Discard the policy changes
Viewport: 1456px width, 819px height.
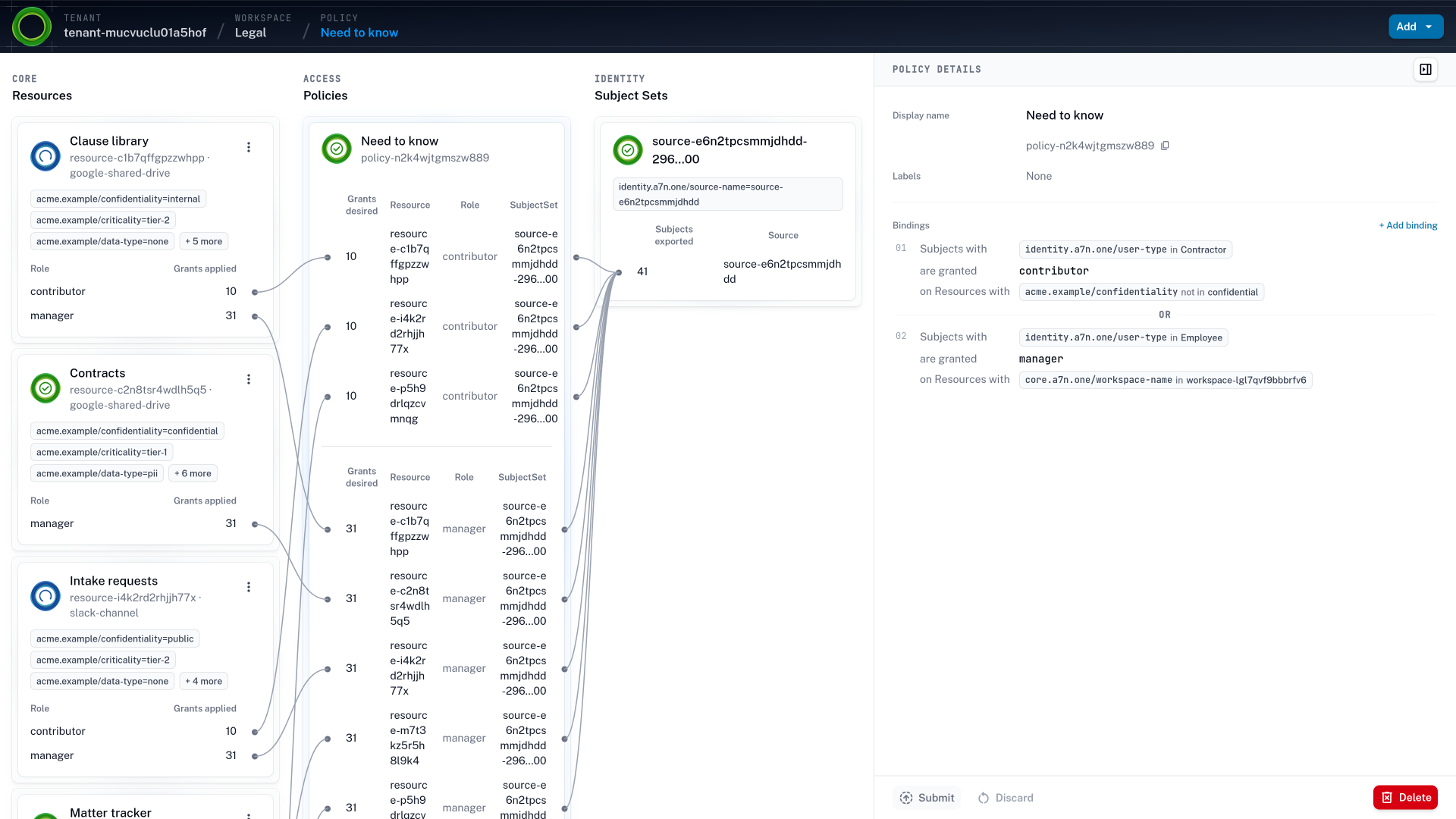point(1006,798)
